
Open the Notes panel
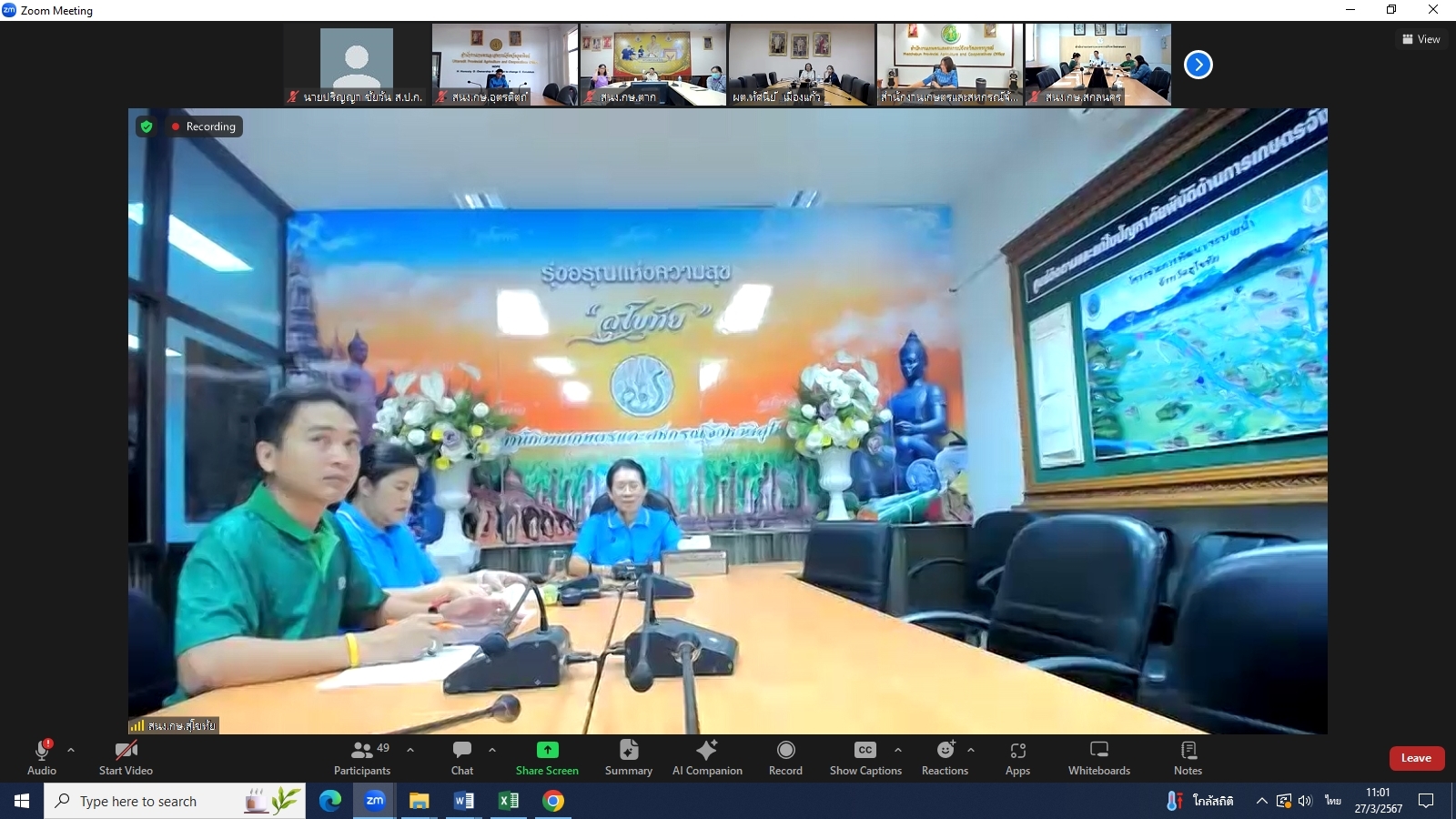1188,758
